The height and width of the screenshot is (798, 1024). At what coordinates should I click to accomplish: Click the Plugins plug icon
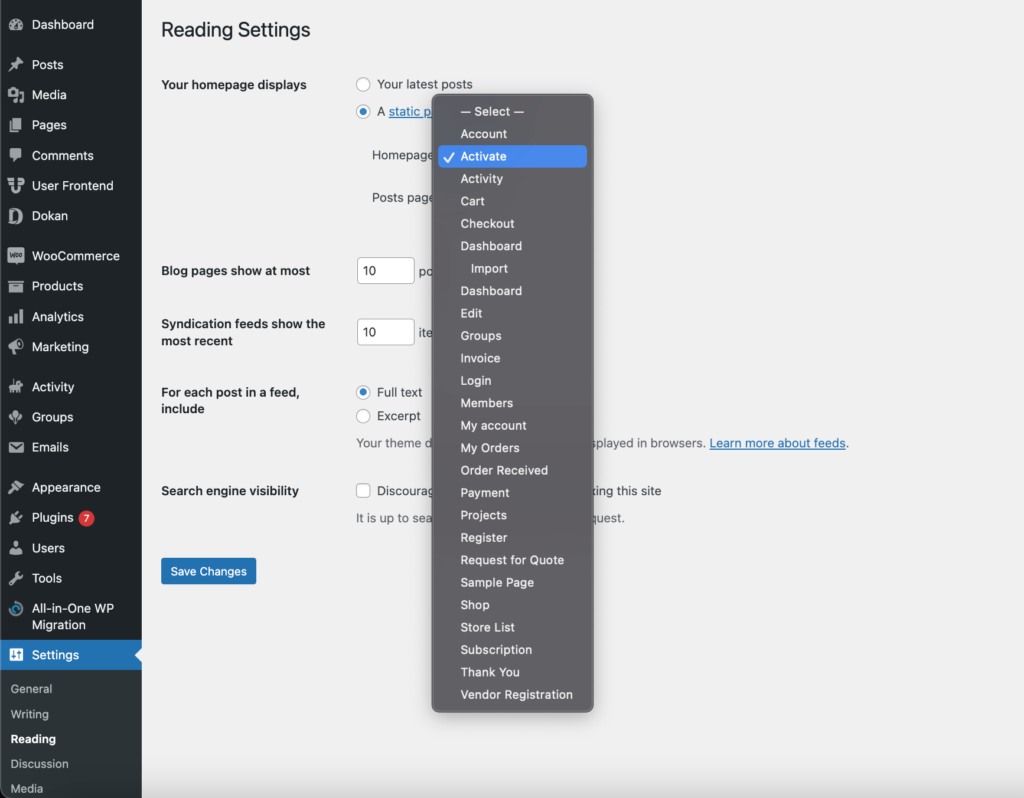16,518
